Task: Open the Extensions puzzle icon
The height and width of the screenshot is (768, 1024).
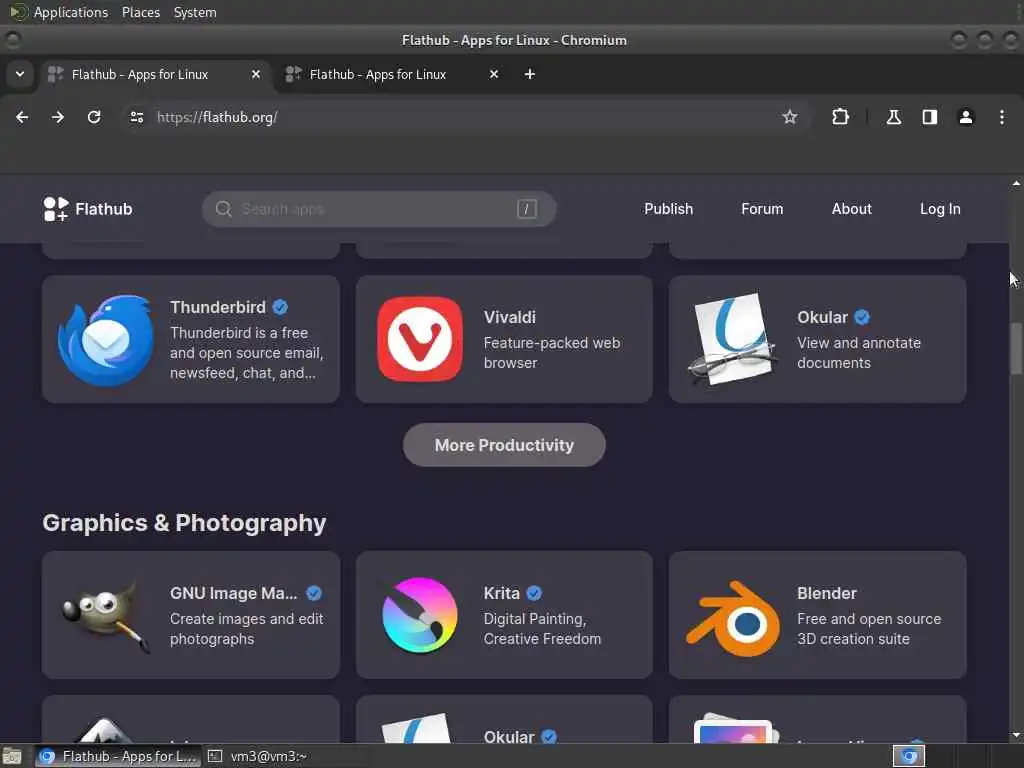Action: coord(840,117)
